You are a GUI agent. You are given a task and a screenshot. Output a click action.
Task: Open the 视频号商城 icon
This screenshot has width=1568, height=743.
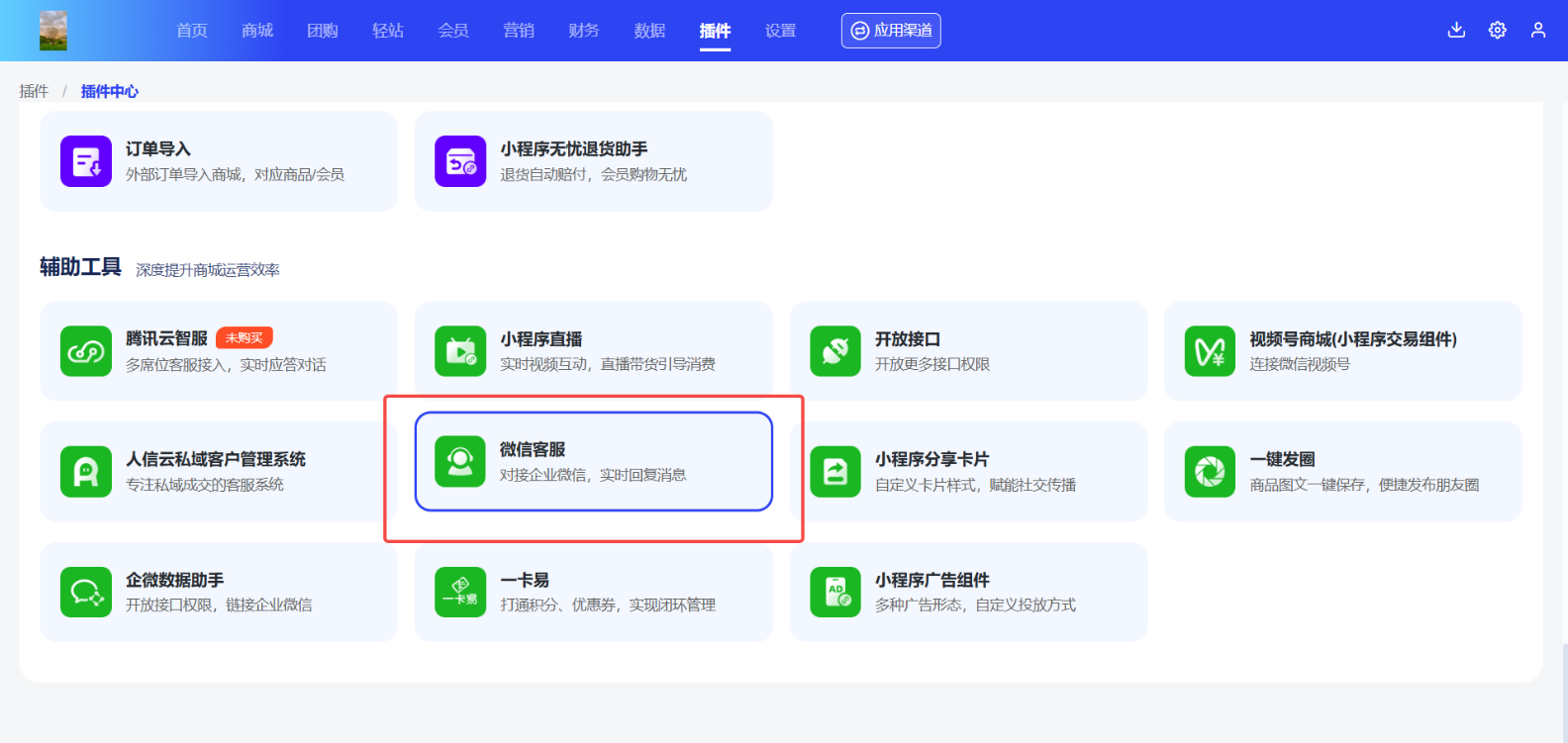point(1210,351)
